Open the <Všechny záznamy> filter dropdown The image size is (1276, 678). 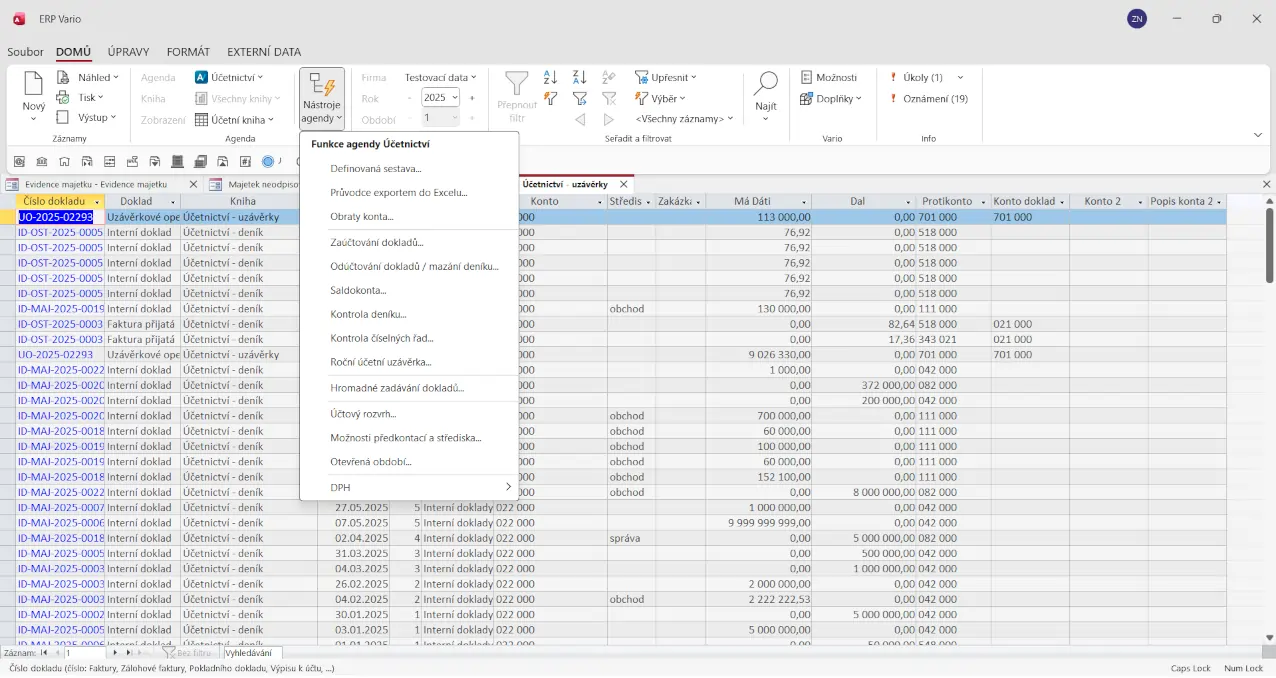(x=684, y=119)
